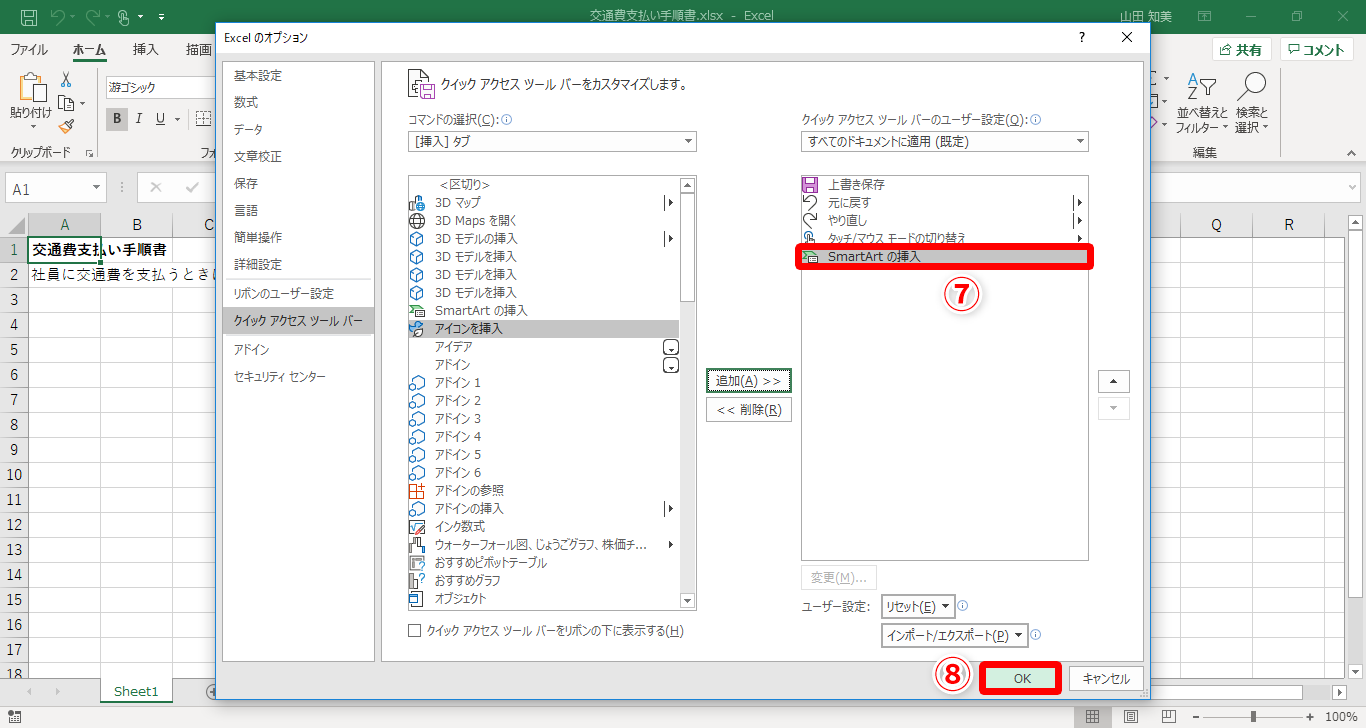Select アイコンを挿入 in the command list
The height and width of the screenshot is (728, 1366).
click(544, 329)
